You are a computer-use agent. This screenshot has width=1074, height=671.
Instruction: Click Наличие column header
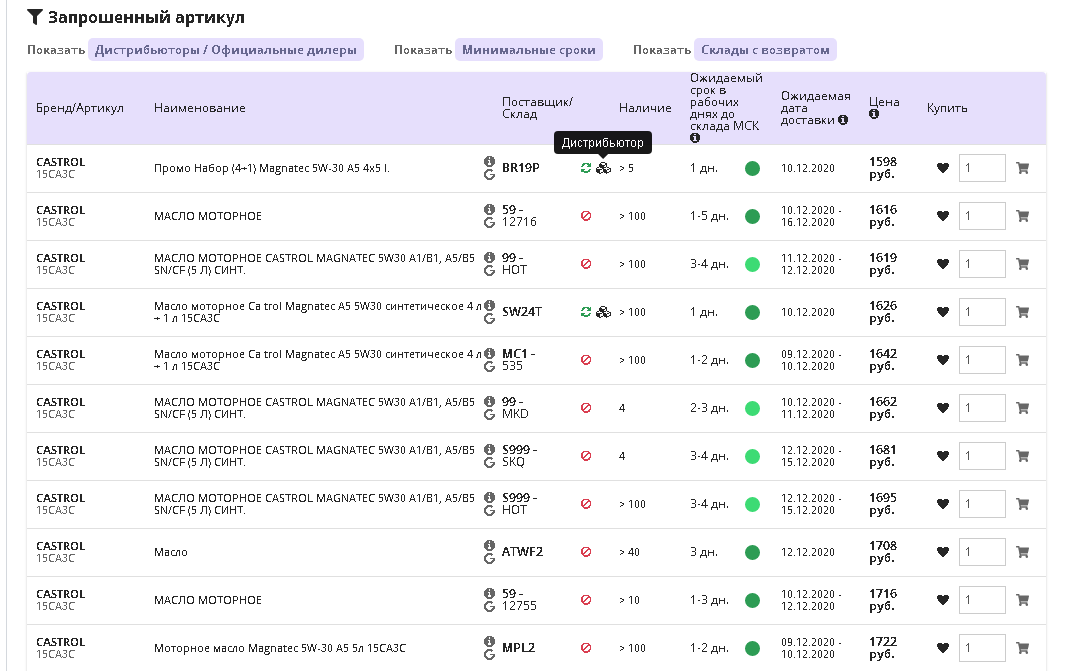645,108
